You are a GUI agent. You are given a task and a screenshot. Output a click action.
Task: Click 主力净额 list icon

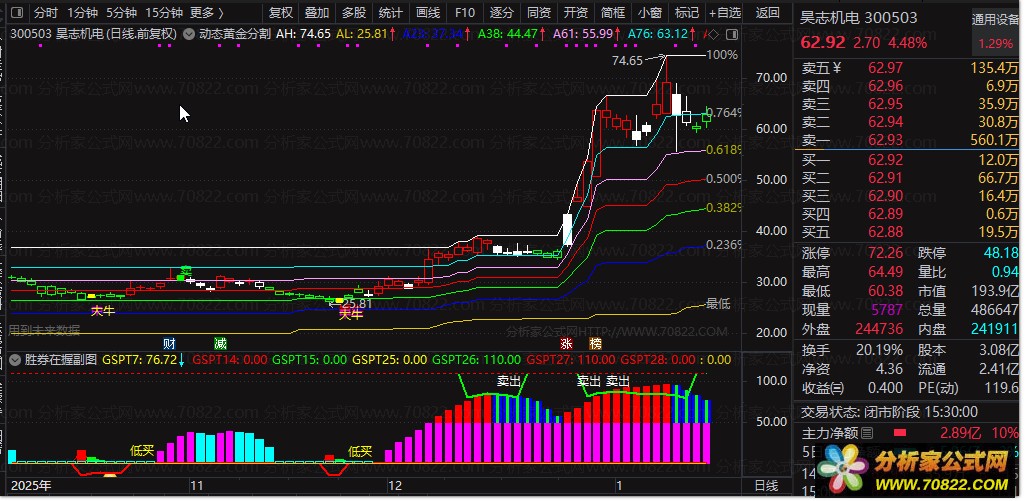click(867, 433)
